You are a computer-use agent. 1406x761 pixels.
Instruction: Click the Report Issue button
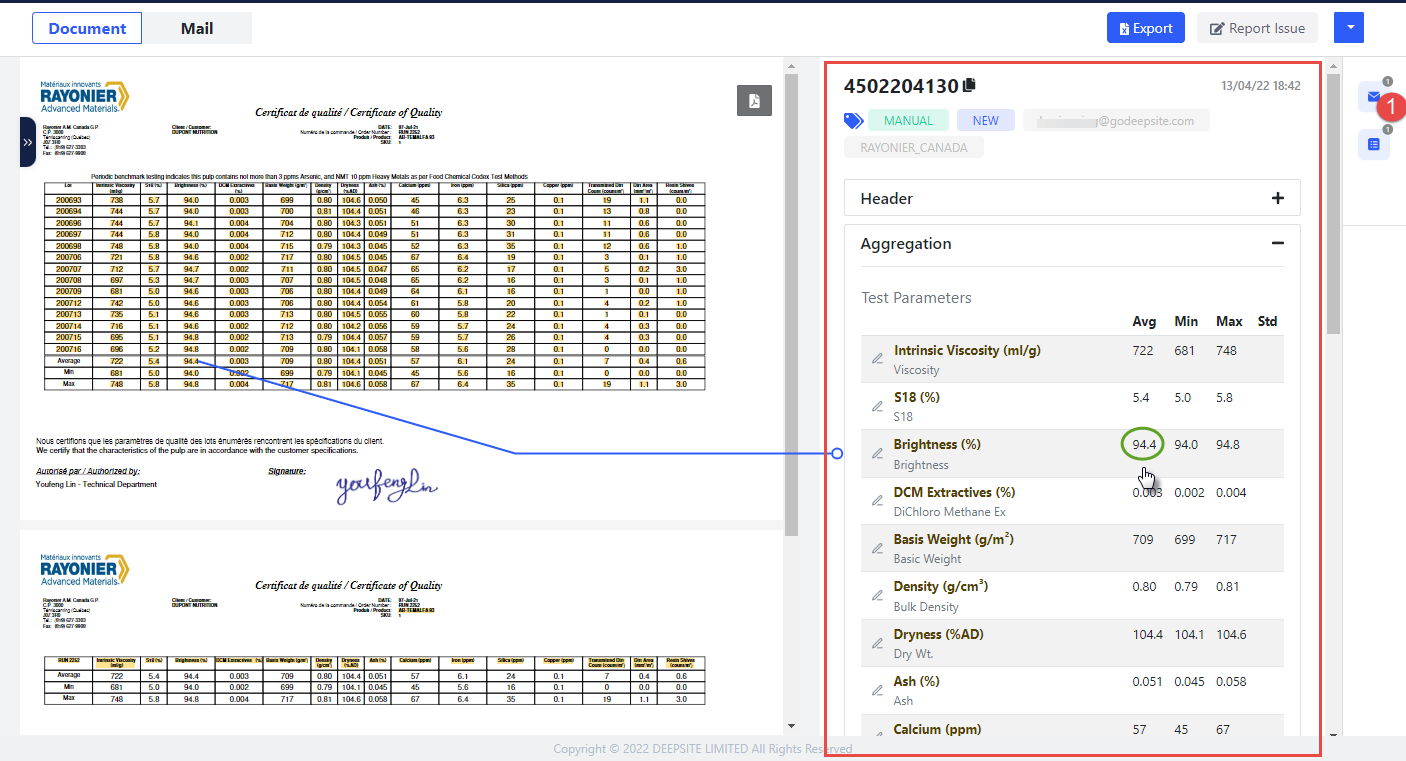(1257, 28)
